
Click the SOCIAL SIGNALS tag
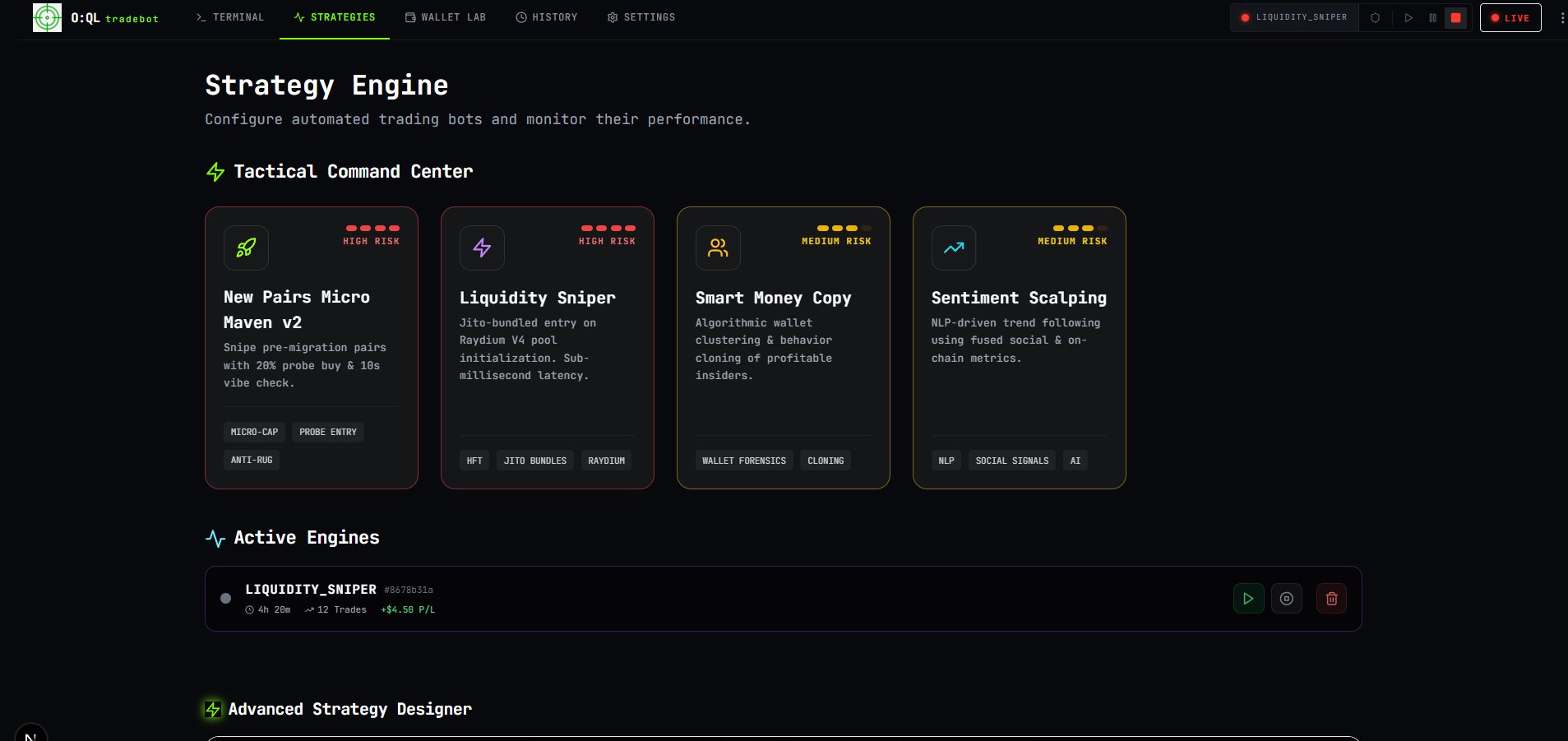tap(1012, 461)
